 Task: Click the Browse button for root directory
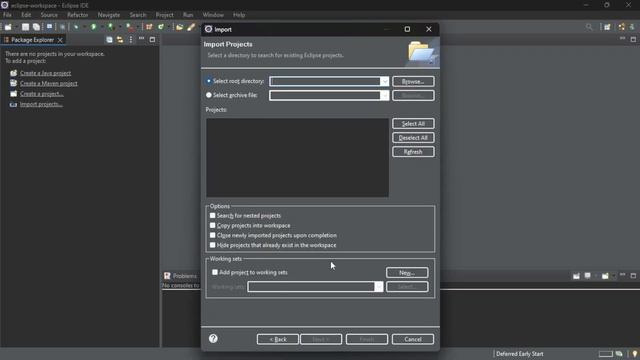(x=413, y=82)
